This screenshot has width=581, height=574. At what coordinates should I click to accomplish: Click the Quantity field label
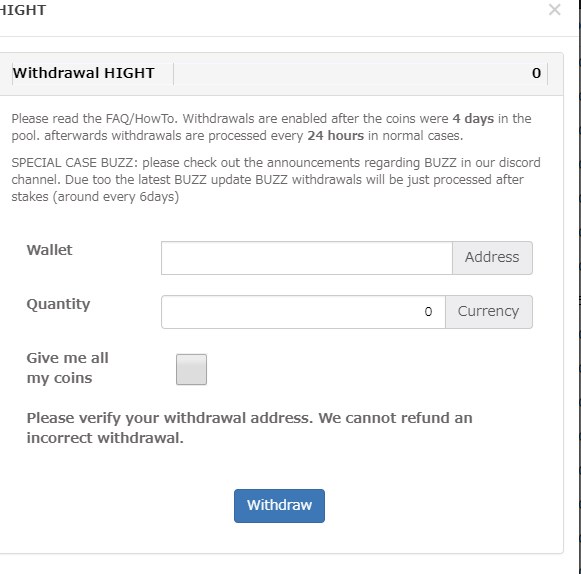pos(58,305)
